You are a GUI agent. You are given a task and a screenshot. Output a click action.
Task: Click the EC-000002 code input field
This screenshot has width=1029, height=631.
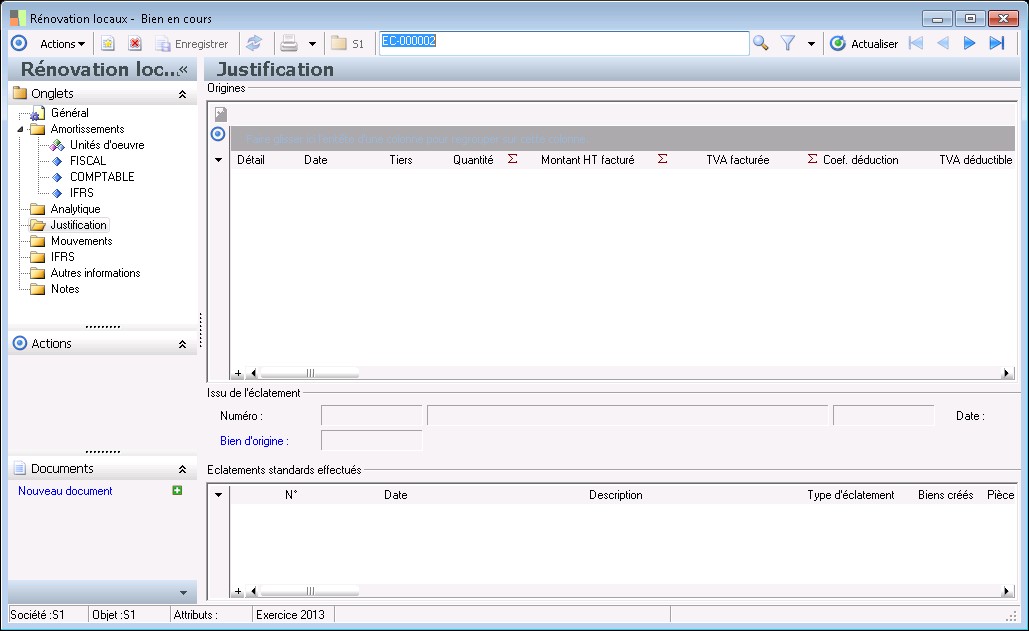point(564,43)
